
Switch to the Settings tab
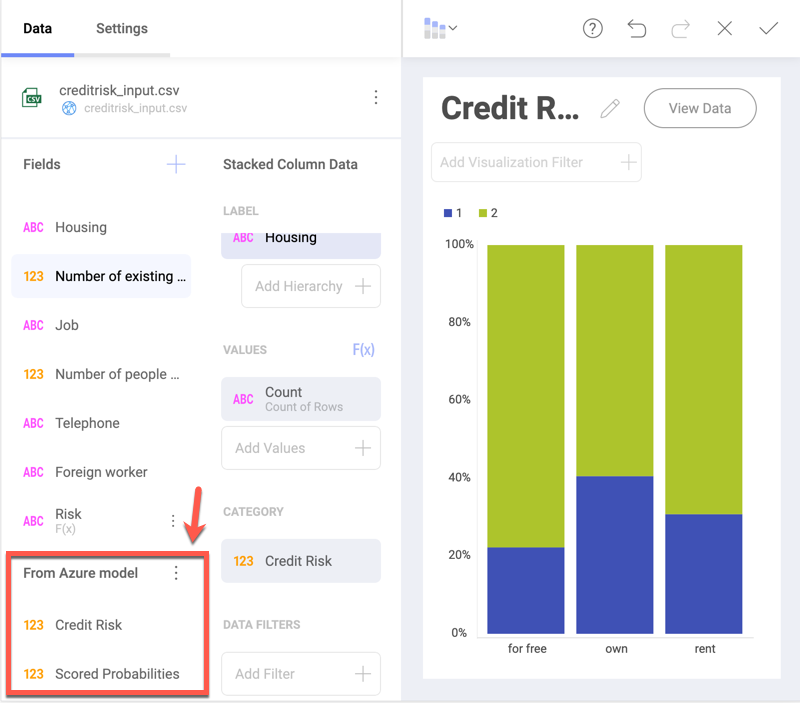click(x=122, y=28)
